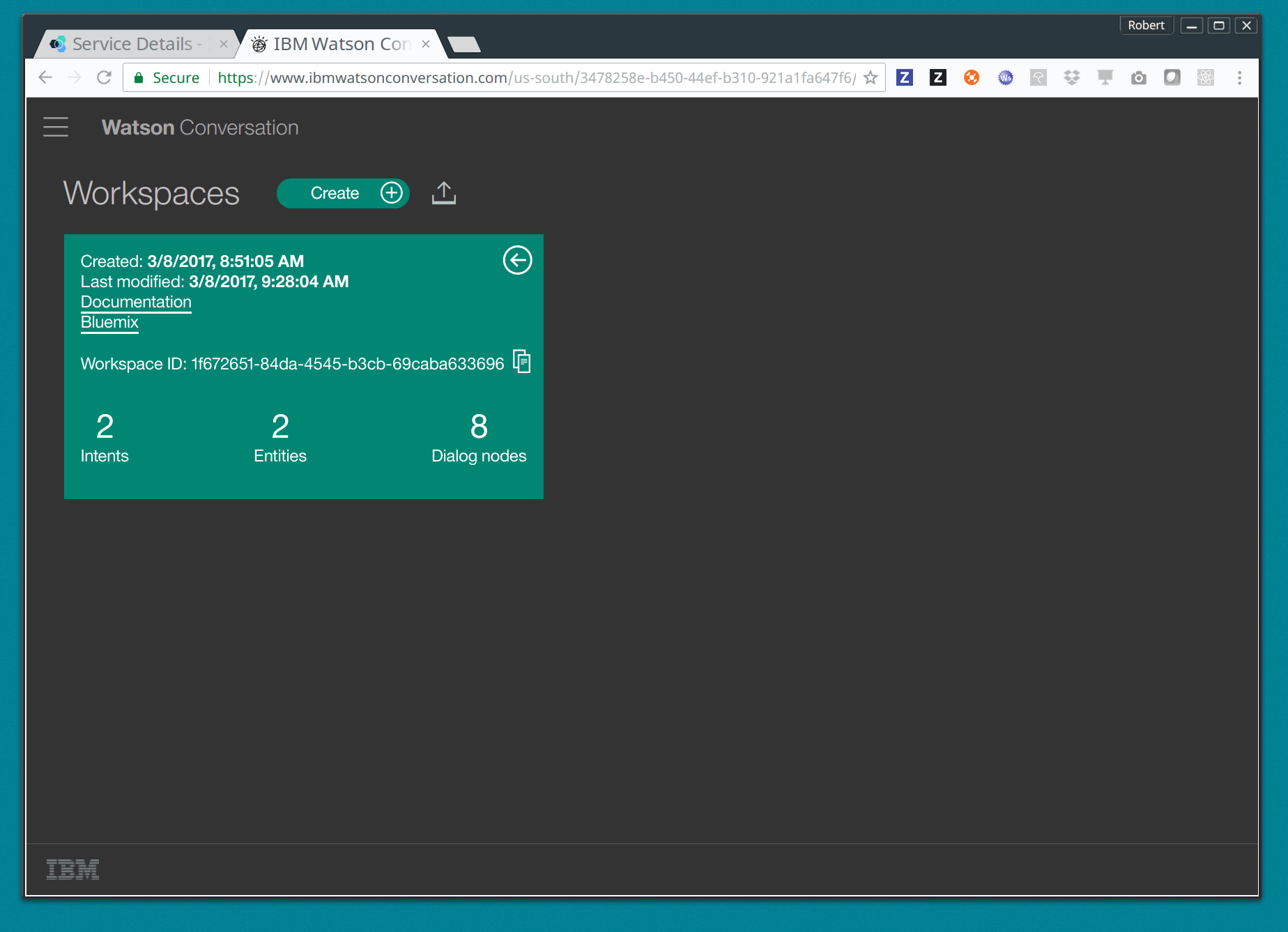
Task: Switch to the IBM Watson Conversation tab
Action: (342, 44)
